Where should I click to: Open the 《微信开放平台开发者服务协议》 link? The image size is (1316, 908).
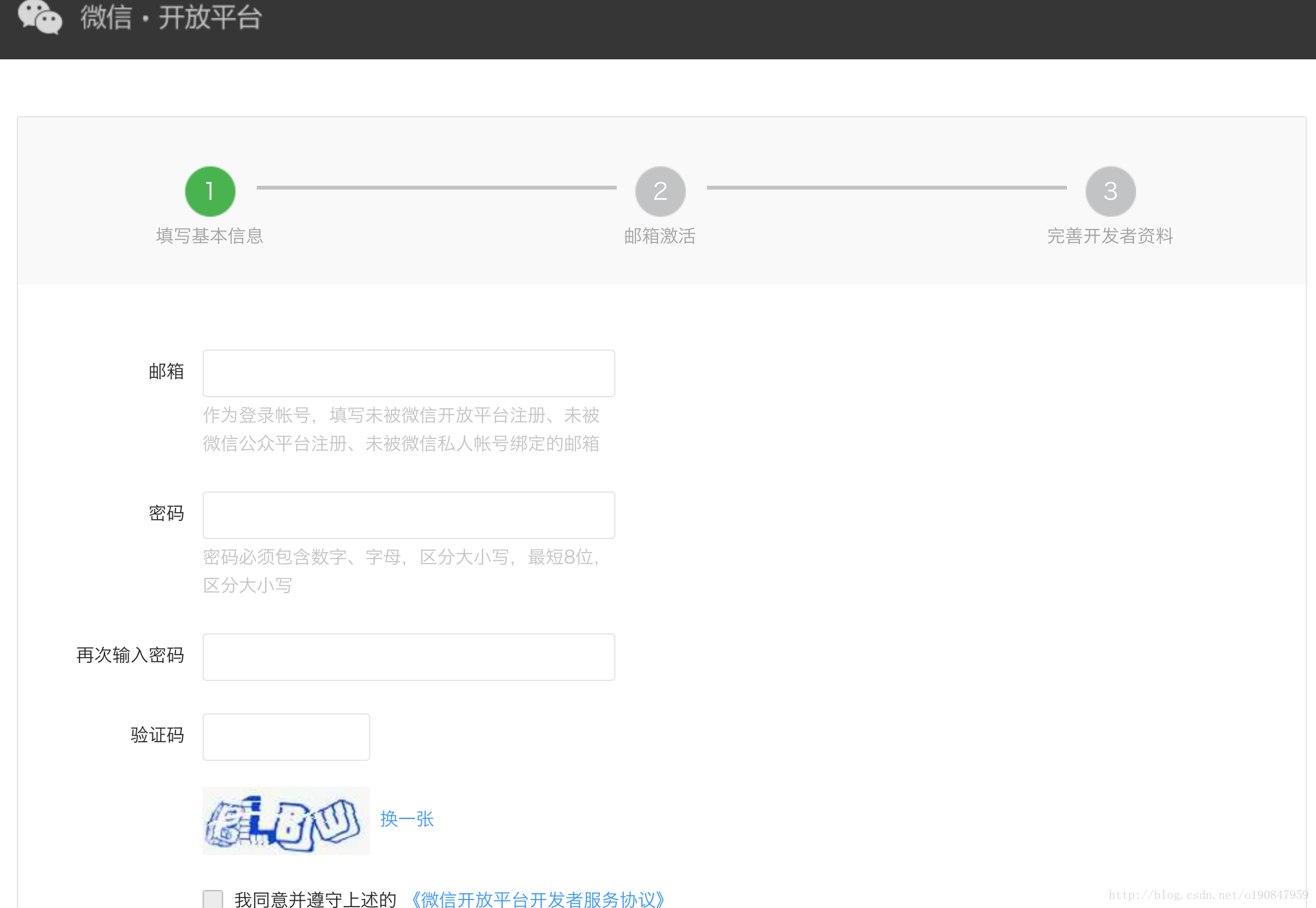(538, 899)
